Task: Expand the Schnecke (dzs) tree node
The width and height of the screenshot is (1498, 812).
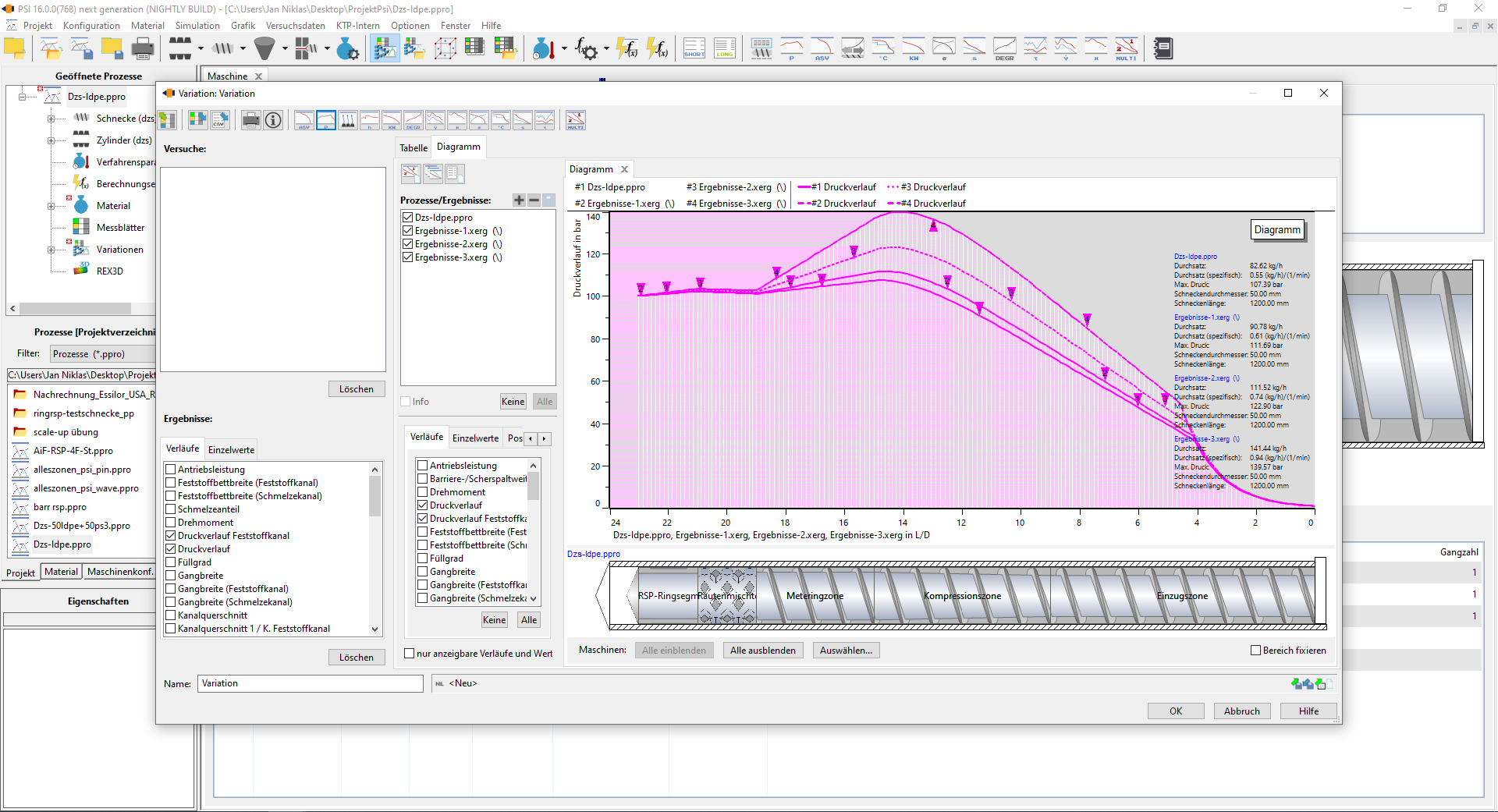Action: click(51, 119)
